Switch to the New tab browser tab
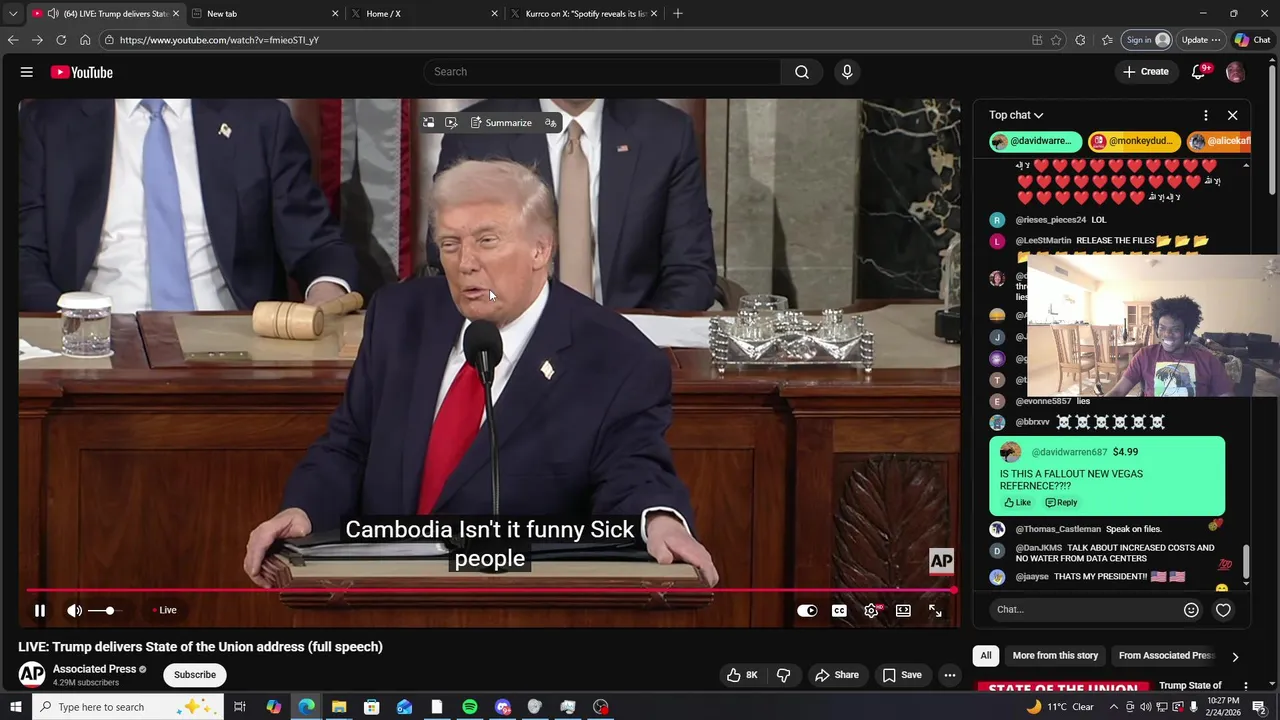The width and height of the screenshot is (1280, 720). pos(264,14)
